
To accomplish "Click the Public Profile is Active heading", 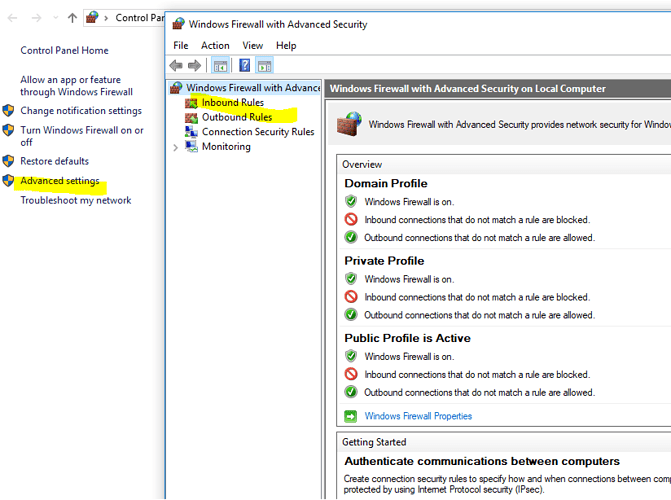I will pyautogui.click(x=407, y=338).
